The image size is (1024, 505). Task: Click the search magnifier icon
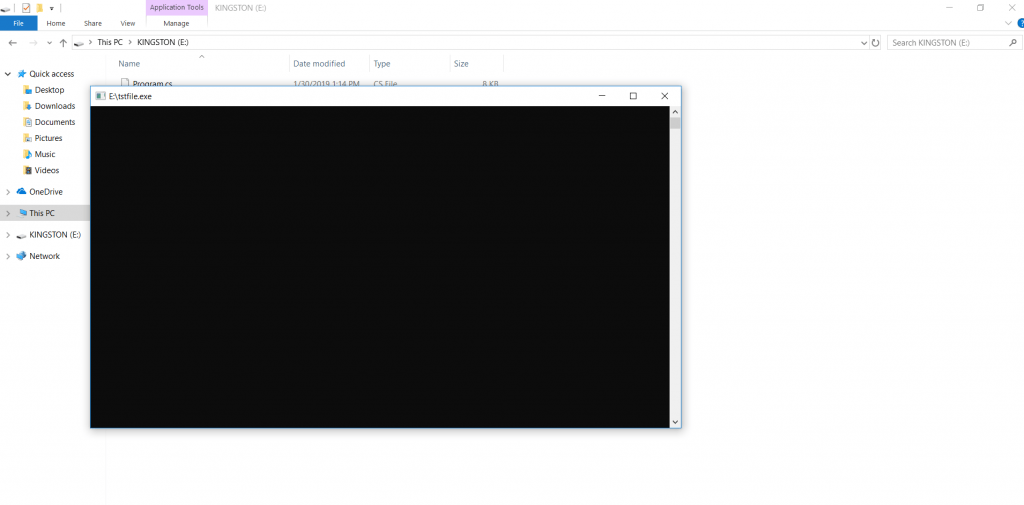[1014, 42]
